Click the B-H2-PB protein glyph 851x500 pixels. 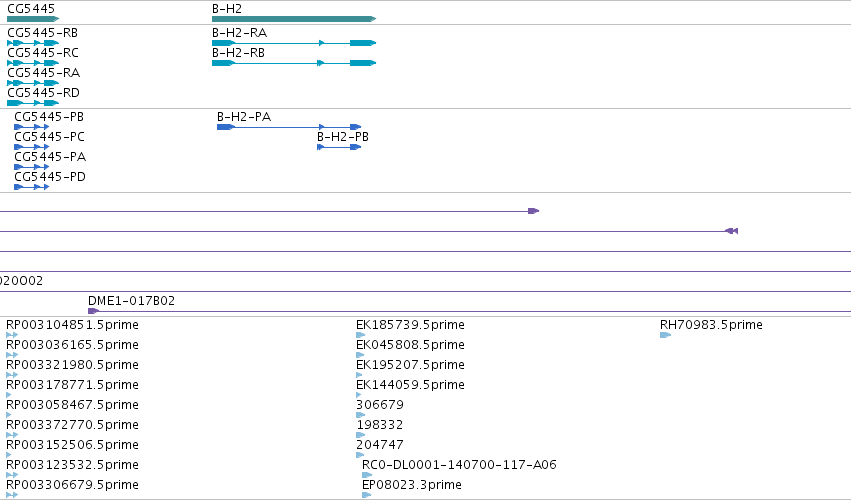(339, 147)
